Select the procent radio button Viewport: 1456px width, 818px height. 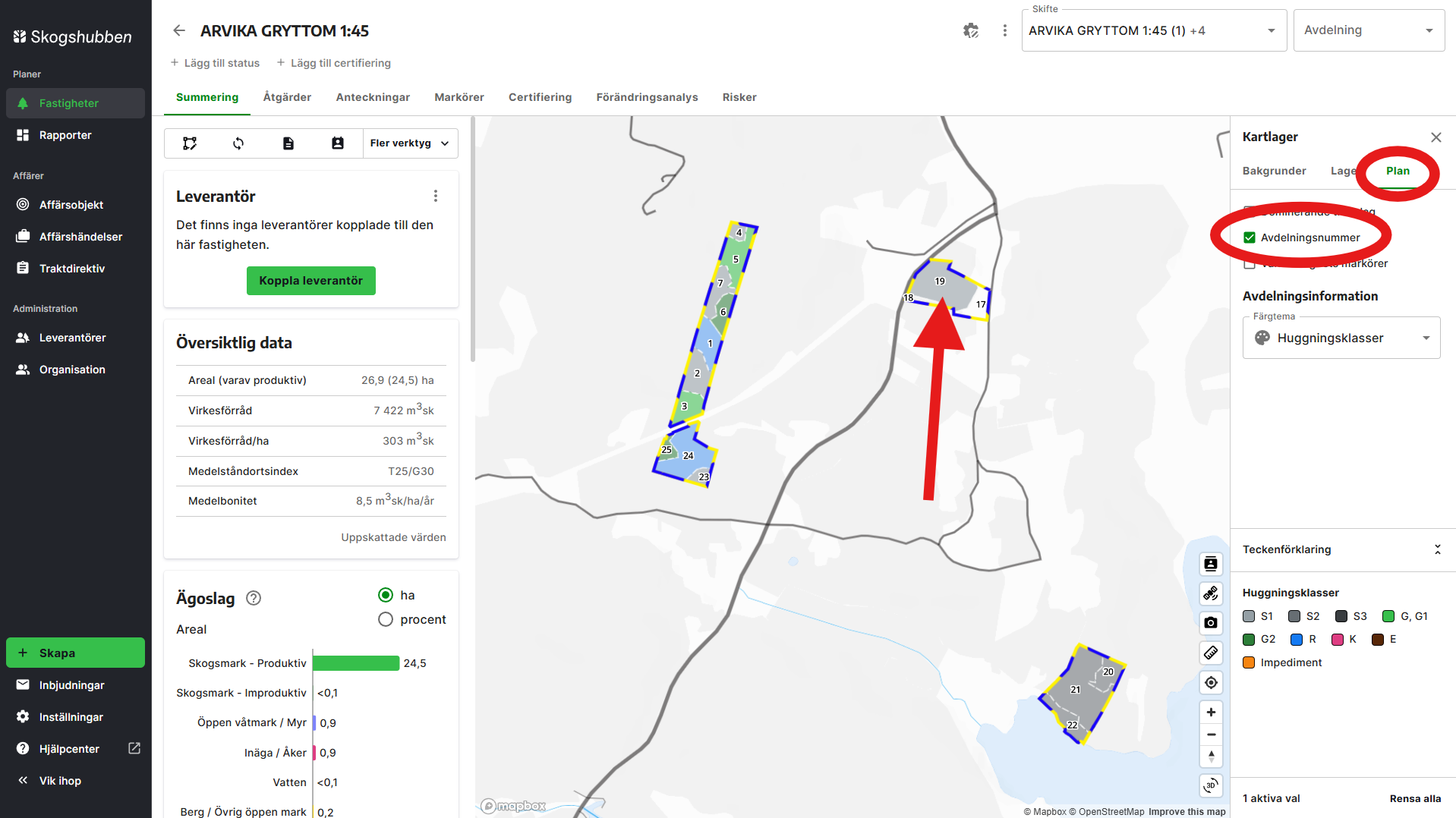point(386,619)
